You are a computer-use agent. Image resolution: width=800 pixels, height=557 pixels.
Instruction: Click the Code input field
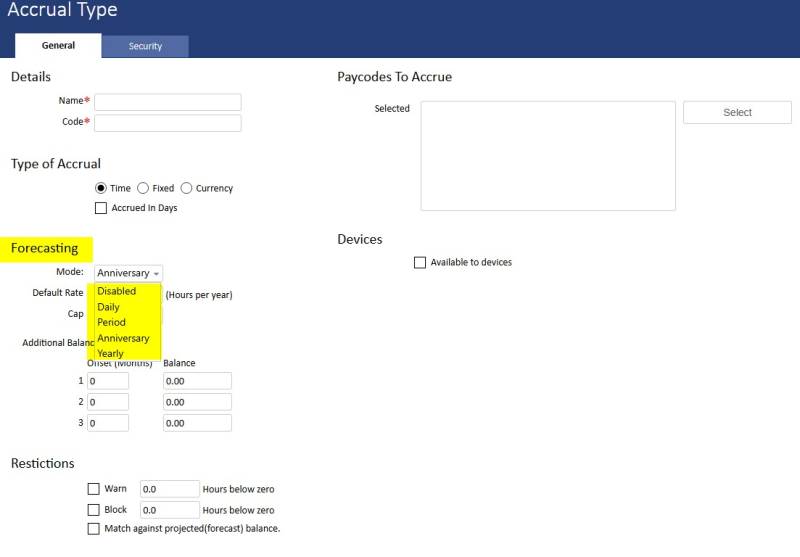coord(167,123)
